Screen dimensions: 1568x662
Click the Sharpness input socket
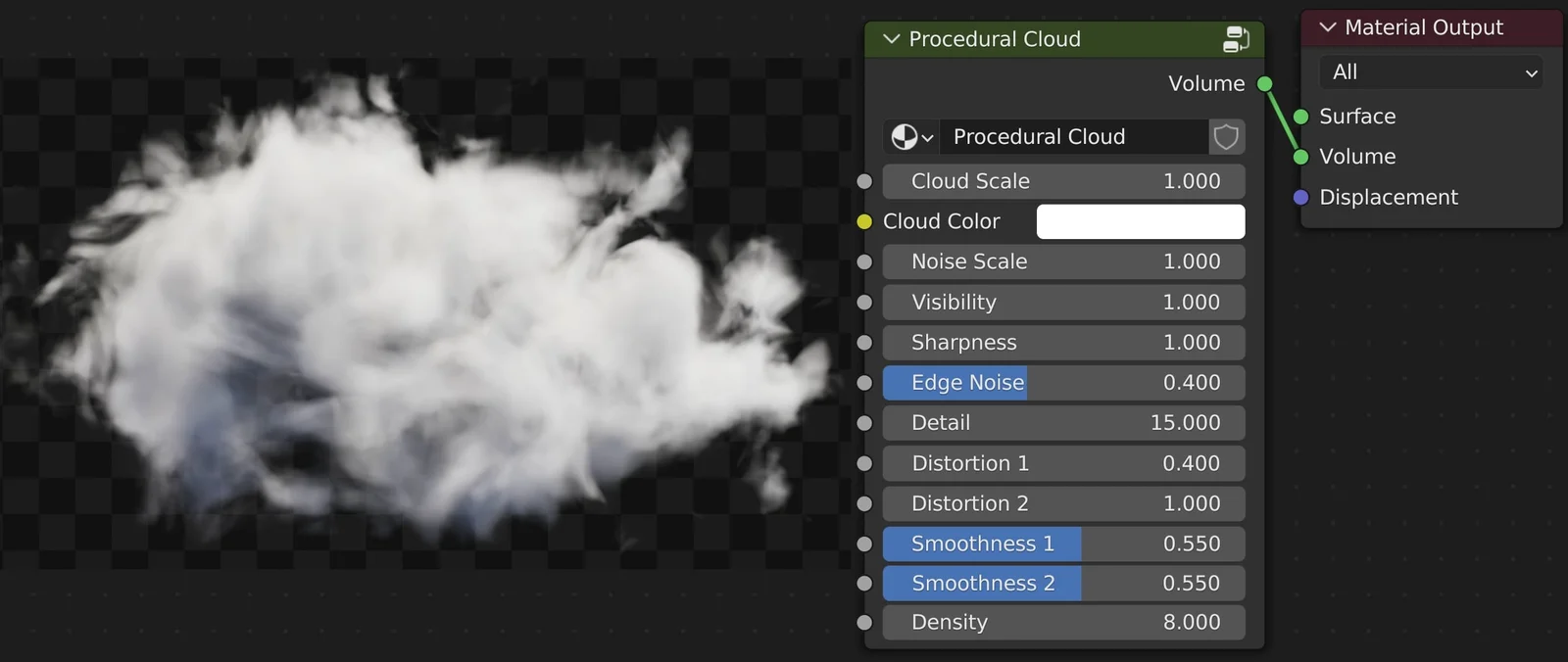pyautogui.click(x=864, y=343)
